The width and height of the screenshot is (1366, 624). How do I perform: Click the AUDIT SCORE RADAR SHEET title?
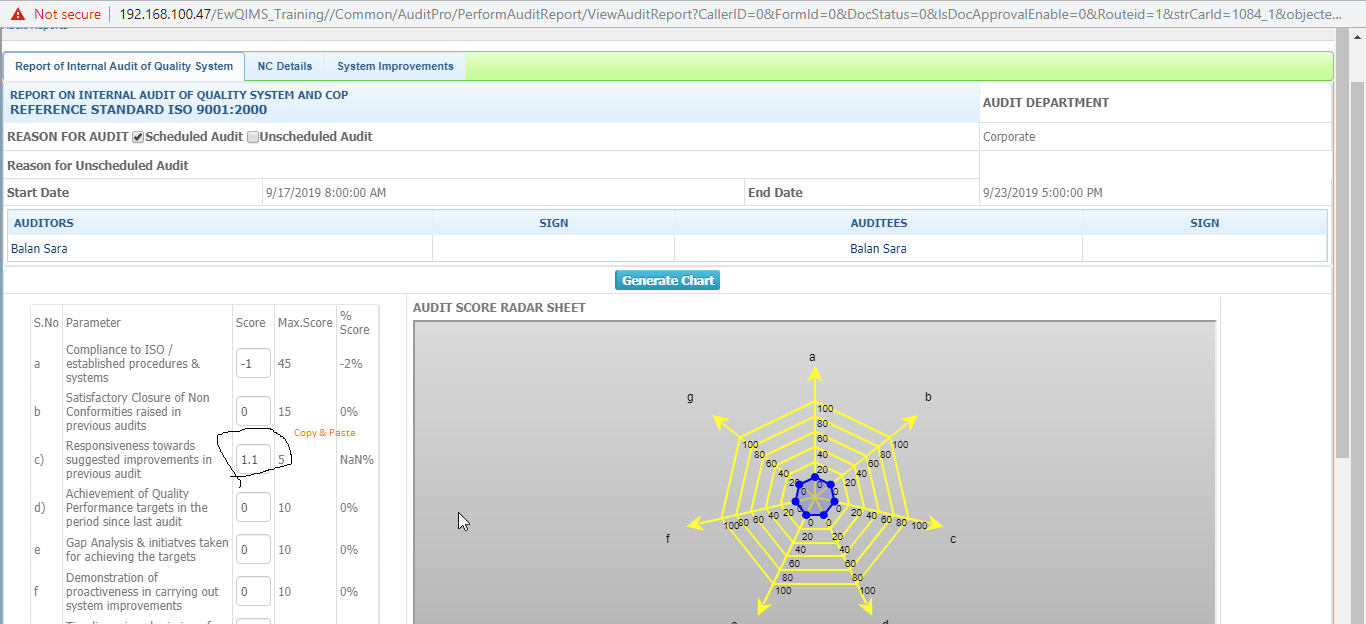pyautogui.click(x=499, y=308)
